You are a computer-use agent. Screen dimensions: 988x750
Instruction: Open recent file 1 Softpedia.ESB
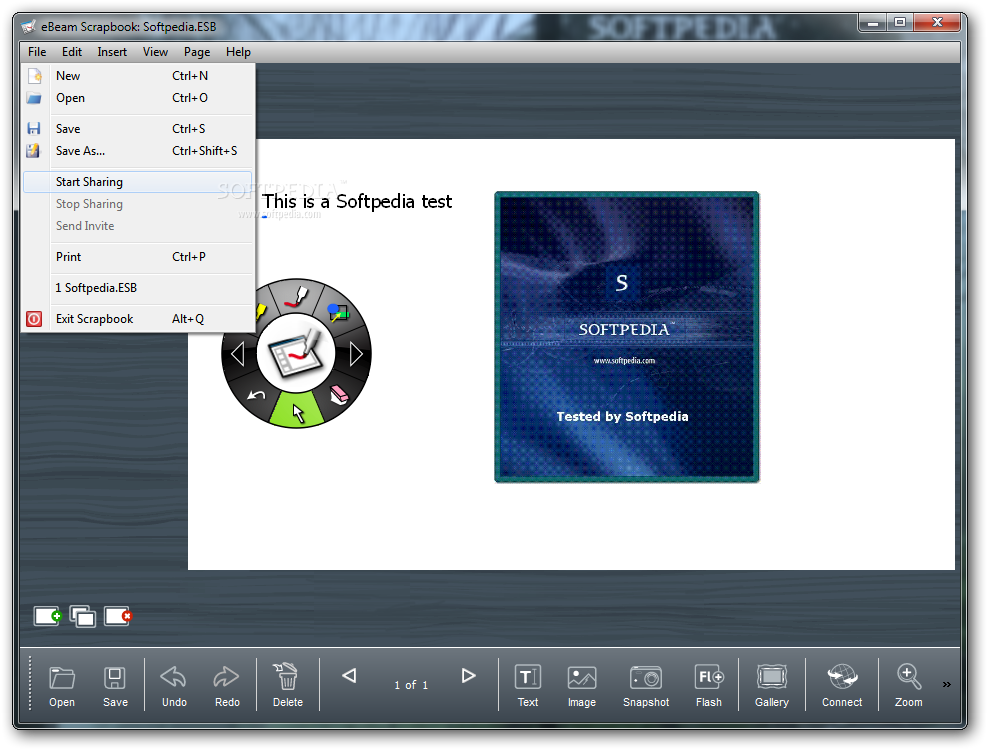point(137,287)
